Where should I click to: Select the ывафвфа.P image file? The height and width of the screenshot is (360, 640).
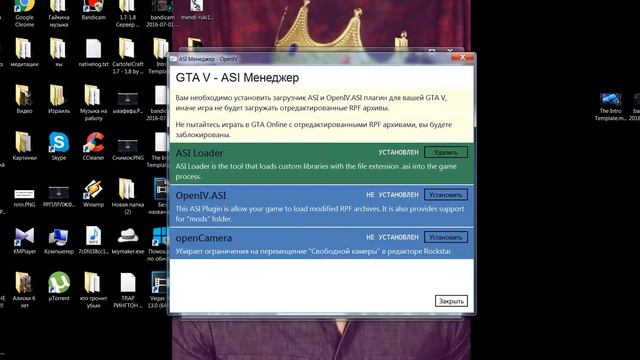[128, 102]
